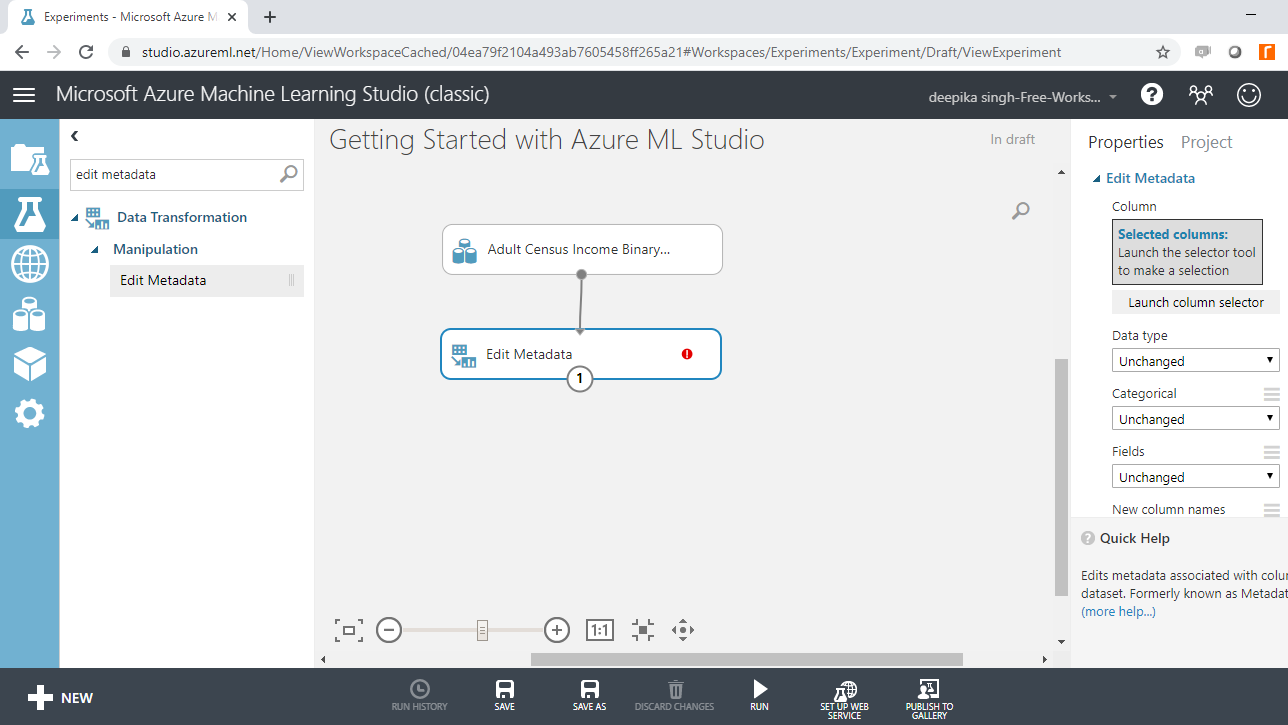Open a new browser tab
Viewport: 1288px width, 725px height.
(x=270, y=17)
